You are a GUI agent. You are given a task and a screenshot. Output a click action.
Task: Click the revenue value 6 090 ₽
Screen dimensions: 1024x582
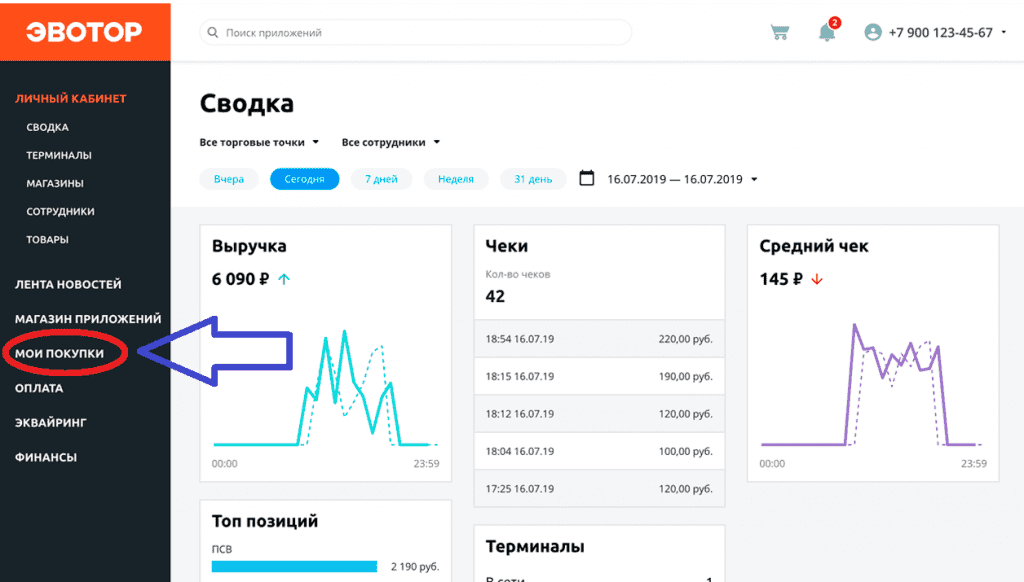pos(240,280)
